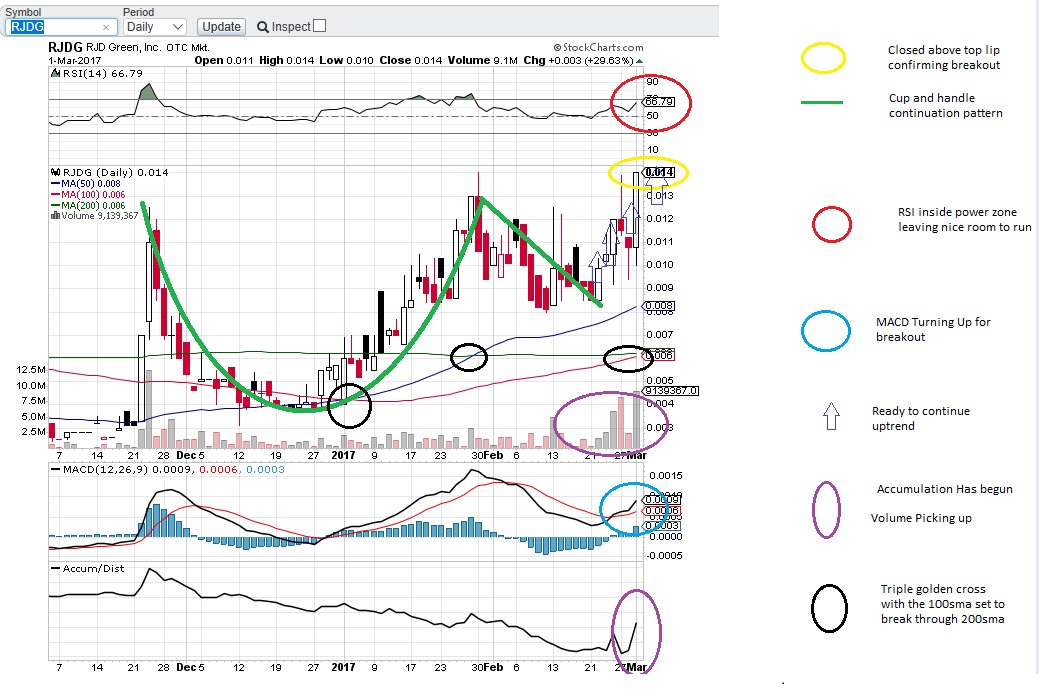This screenshot has width=1052, height=699.
Task: Click the 0.011 price axis label
Action: pyautogui.click(x=660, y=241)
